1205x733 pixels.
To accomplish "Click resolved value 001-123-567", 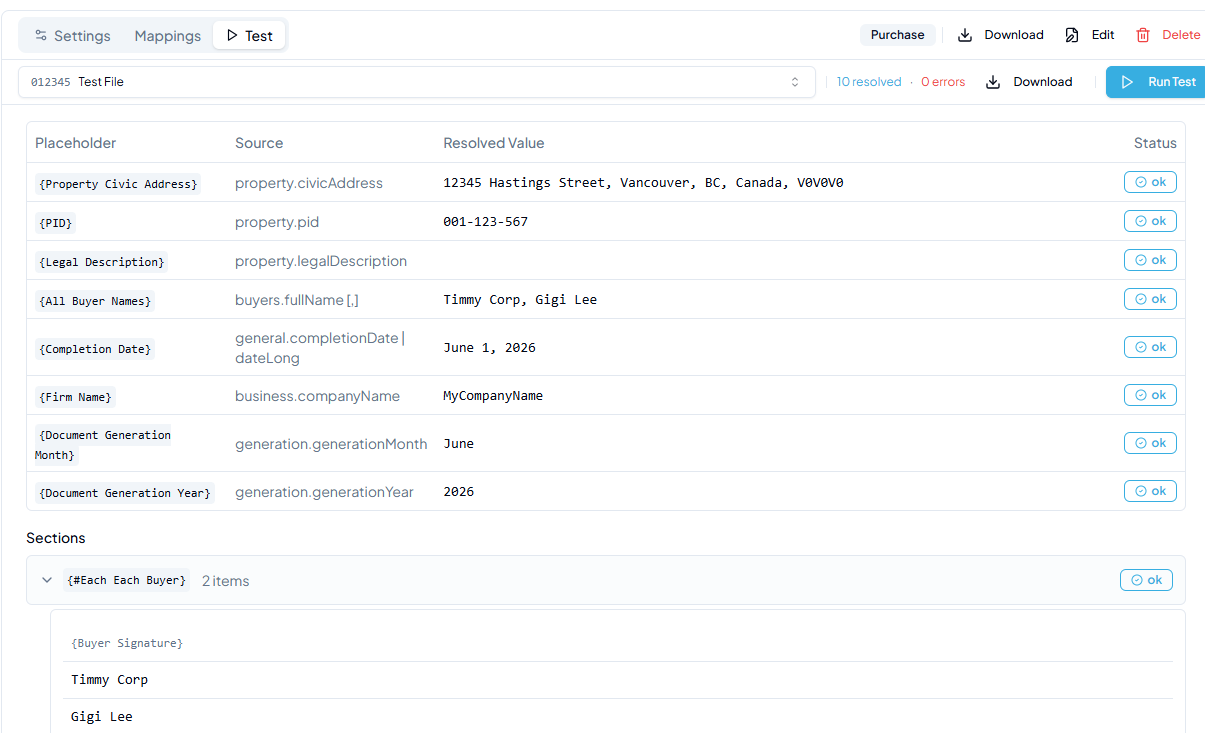I will (485, 222).
